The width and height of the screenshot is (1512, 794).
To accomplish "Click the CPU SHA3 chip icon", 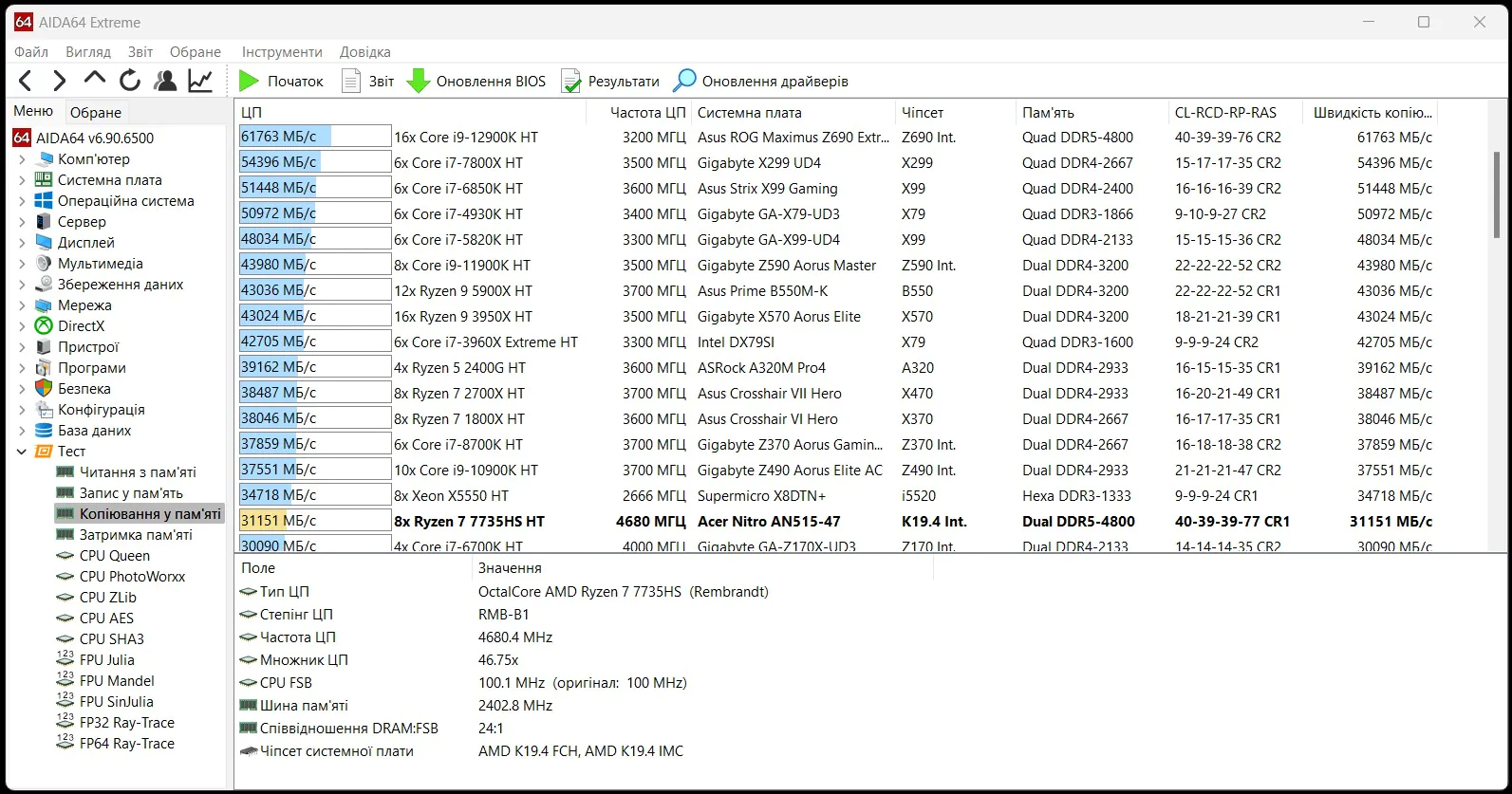I will [65, 639].
